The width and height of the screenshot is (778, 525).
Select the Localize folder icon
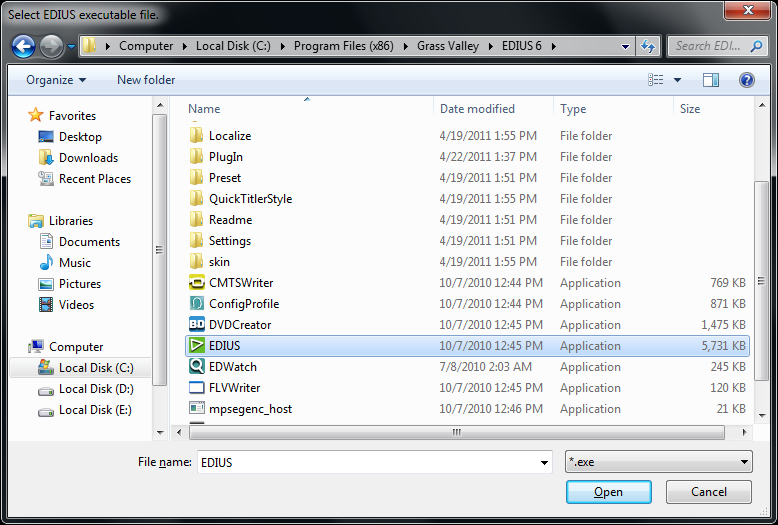pos(196,135)
